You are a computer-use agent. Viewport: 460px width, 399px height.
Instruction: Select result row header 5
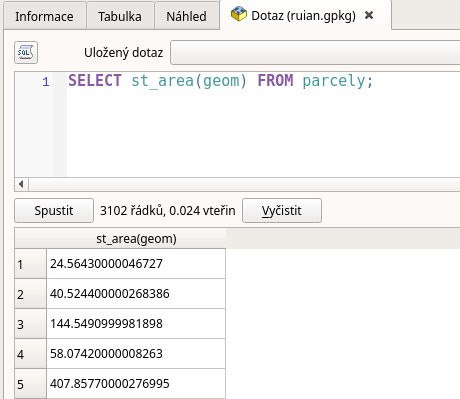click(30, 384)
